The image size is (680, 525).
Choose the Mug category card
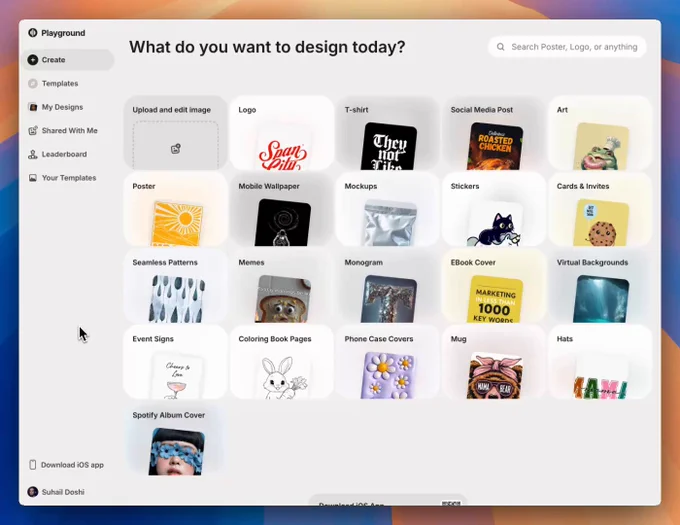point(494,362)
